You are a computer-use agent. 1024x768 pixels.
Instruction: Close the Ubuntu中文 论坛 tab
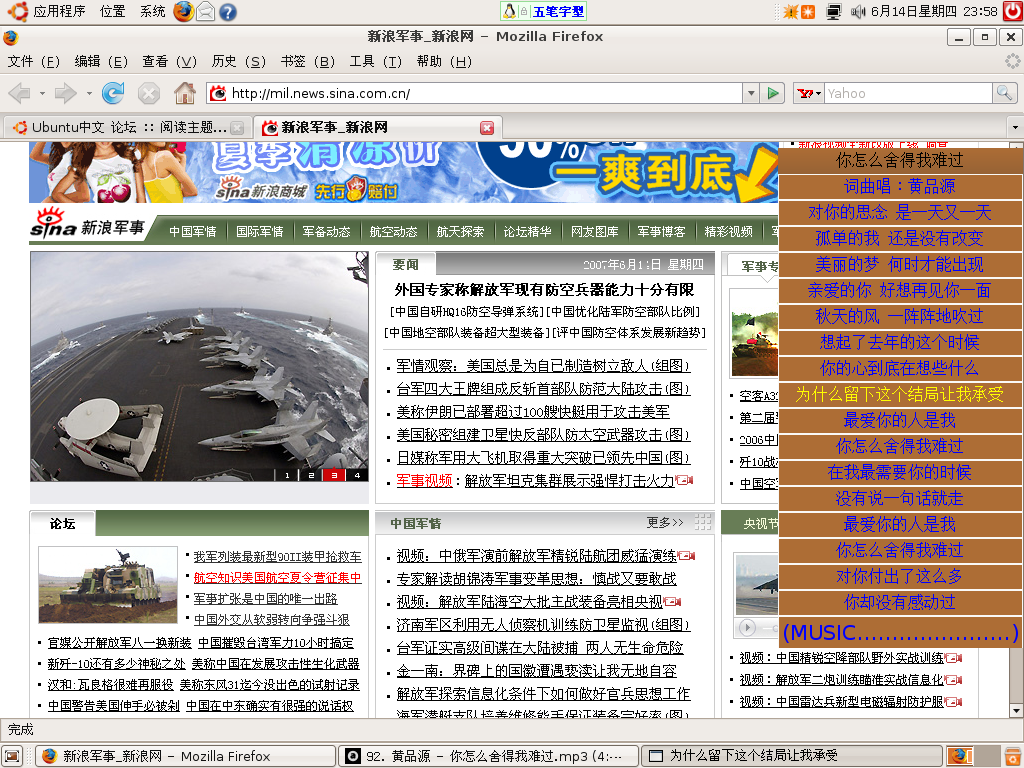tap(238, 127)
